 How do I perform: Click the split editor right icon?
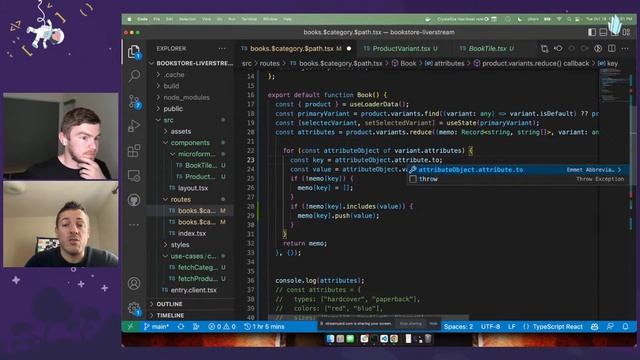click(x=611, y=49)
